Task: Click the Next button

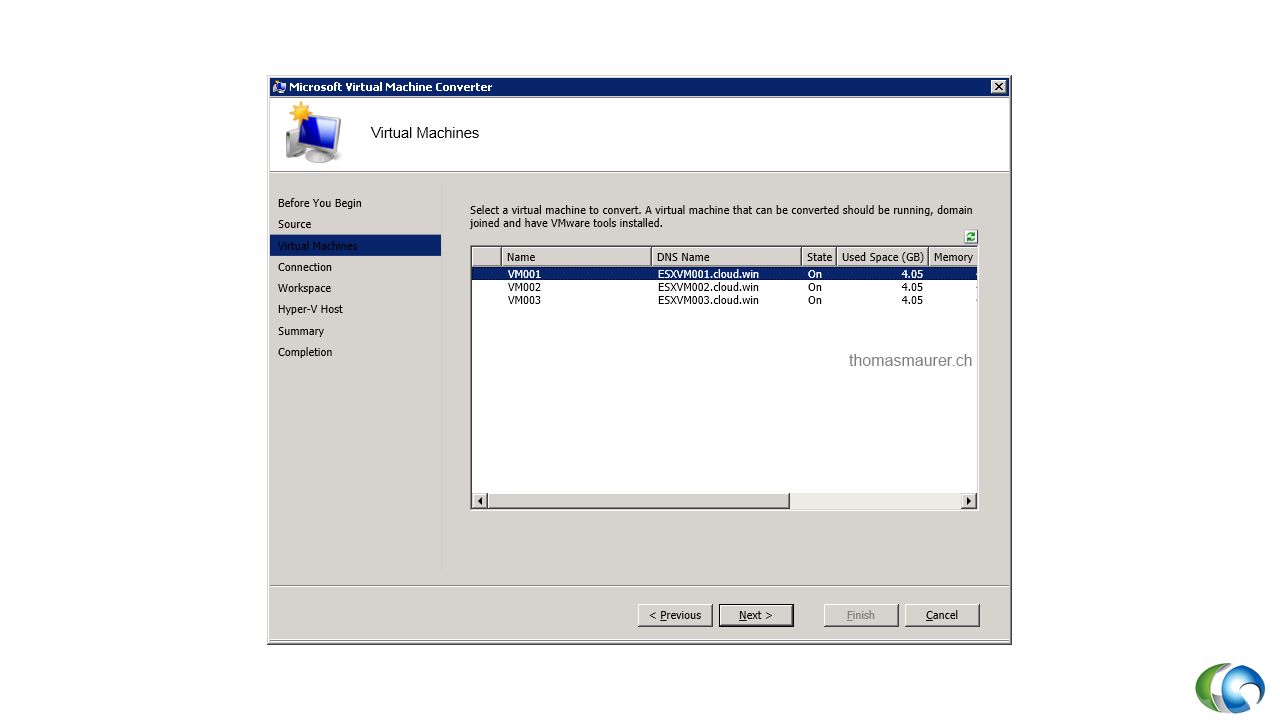Action: tap(756, 615)
